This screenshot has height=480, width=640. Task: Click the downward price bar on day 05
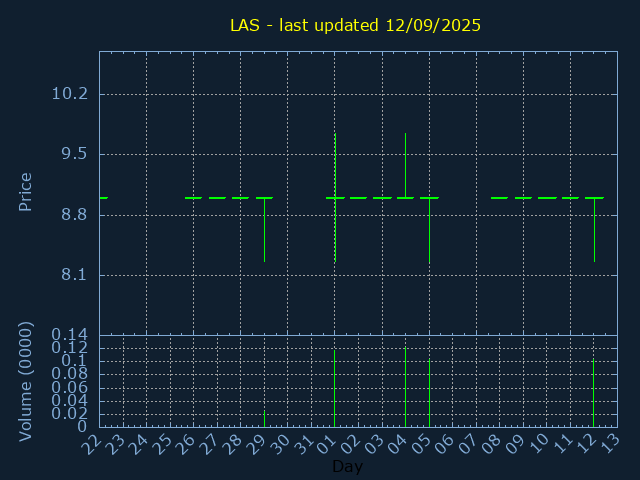429,231
